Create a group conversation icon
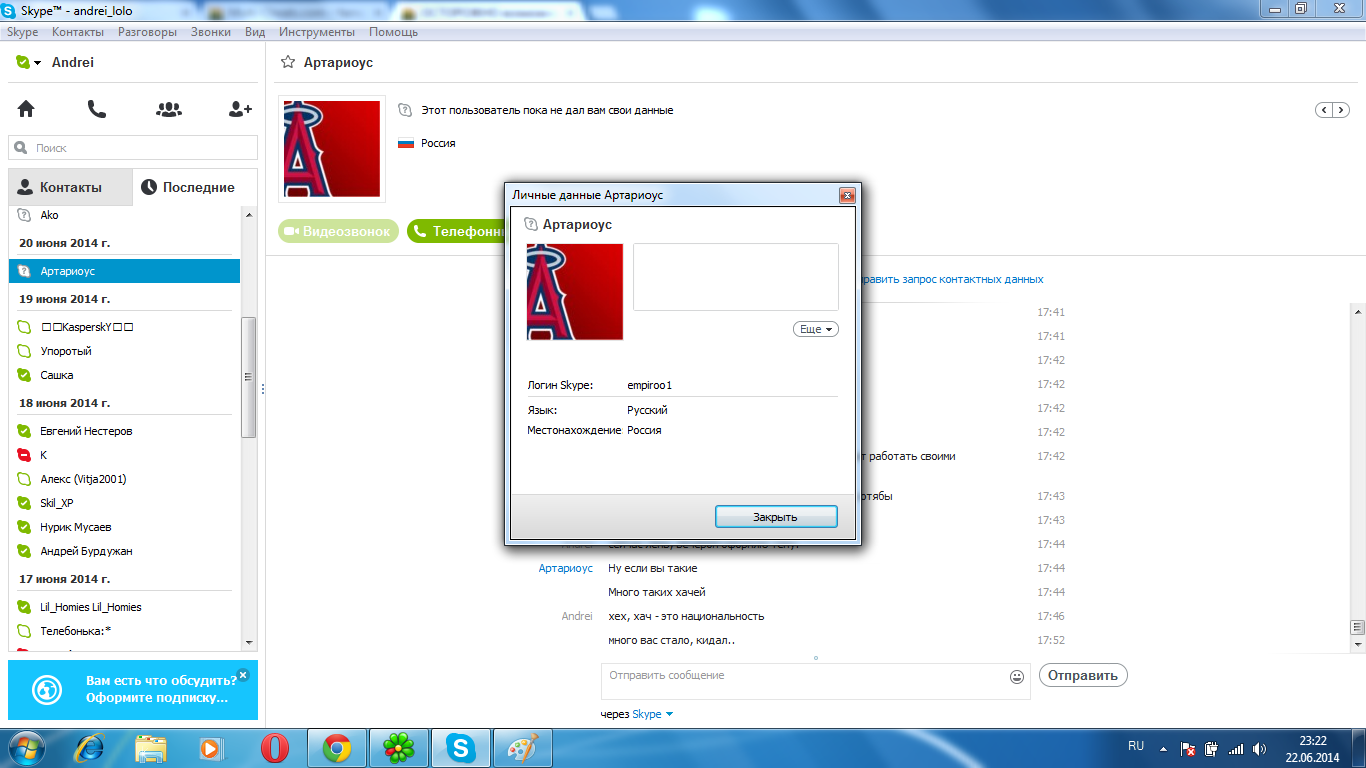 pos(169,109)
